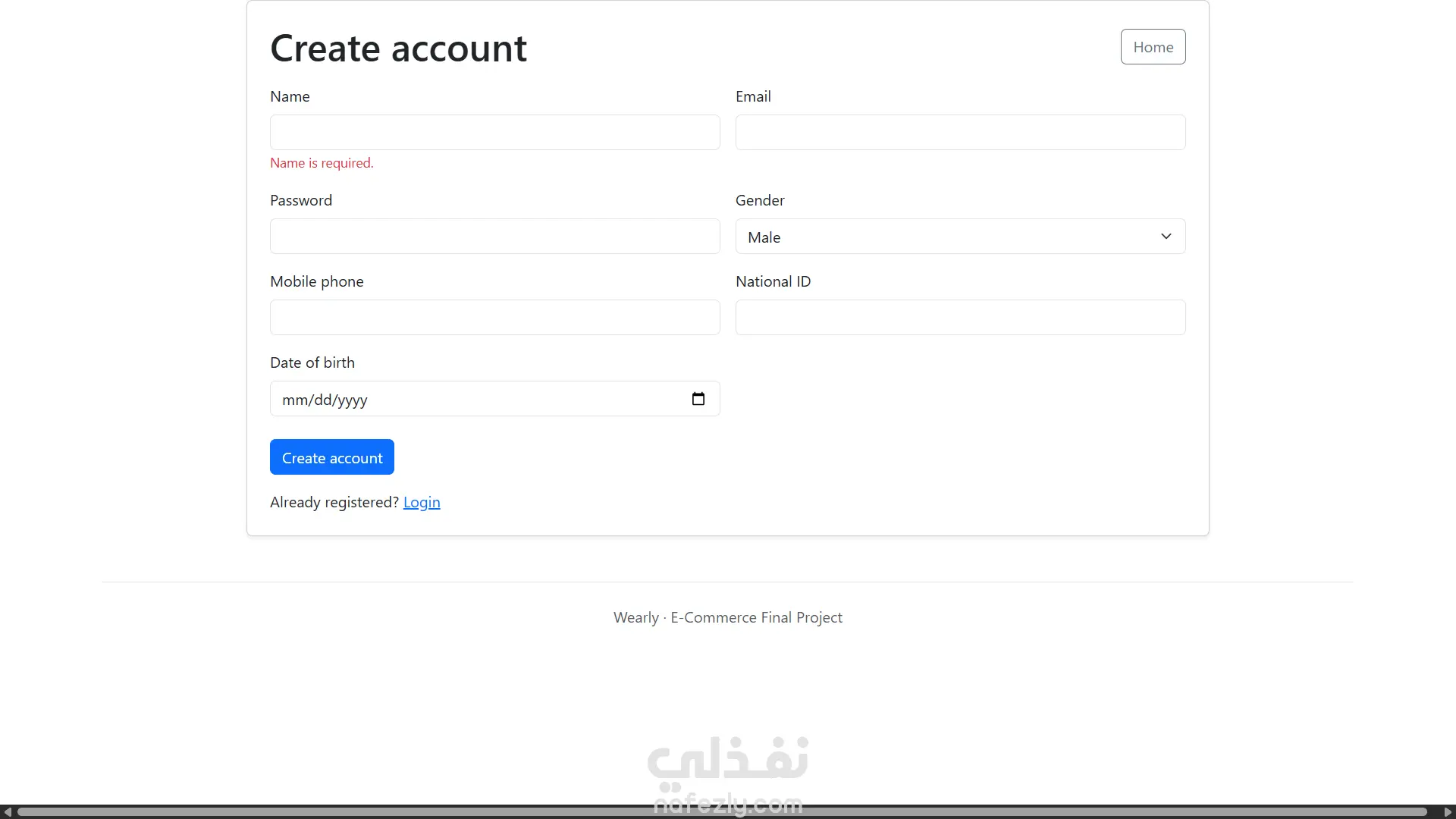Focus the Email input field
1456x819 pixels.
click(x=960, y=133)
